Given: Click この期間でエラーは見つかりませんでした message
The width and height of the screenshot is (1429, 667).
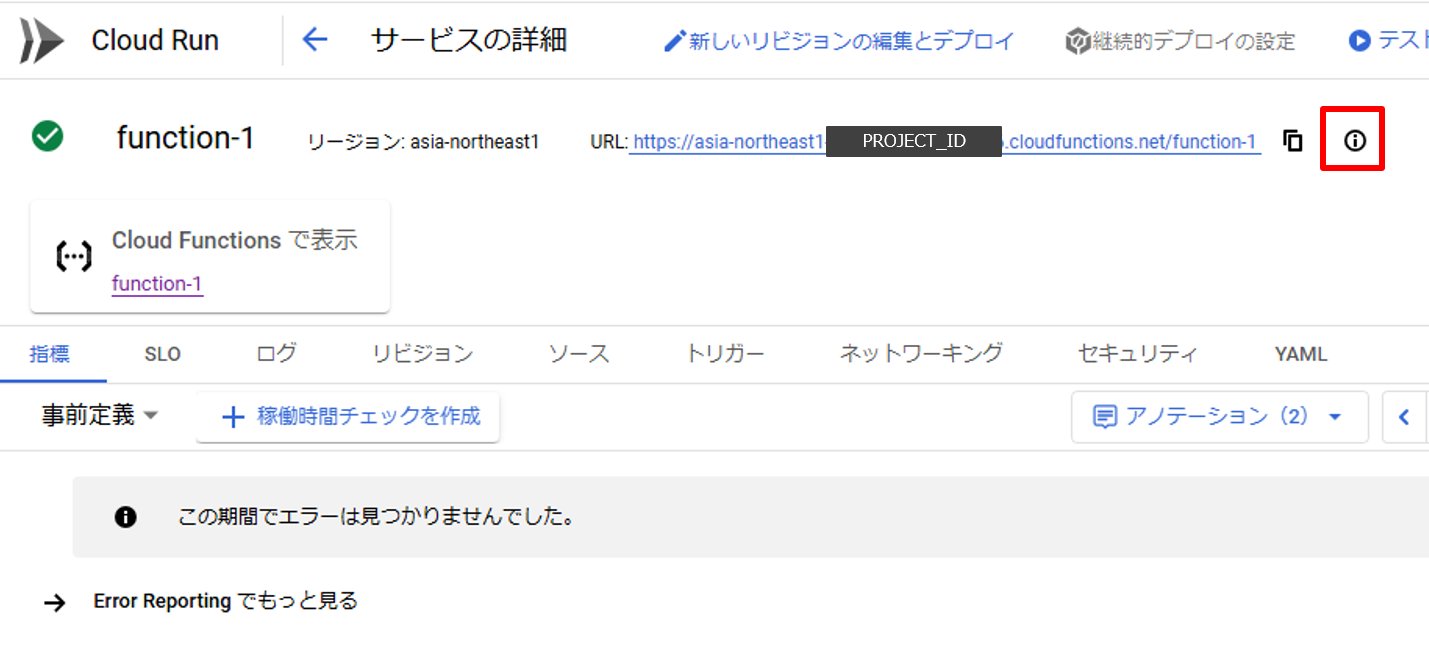Looking at the screenshot, I should [376, 517].
